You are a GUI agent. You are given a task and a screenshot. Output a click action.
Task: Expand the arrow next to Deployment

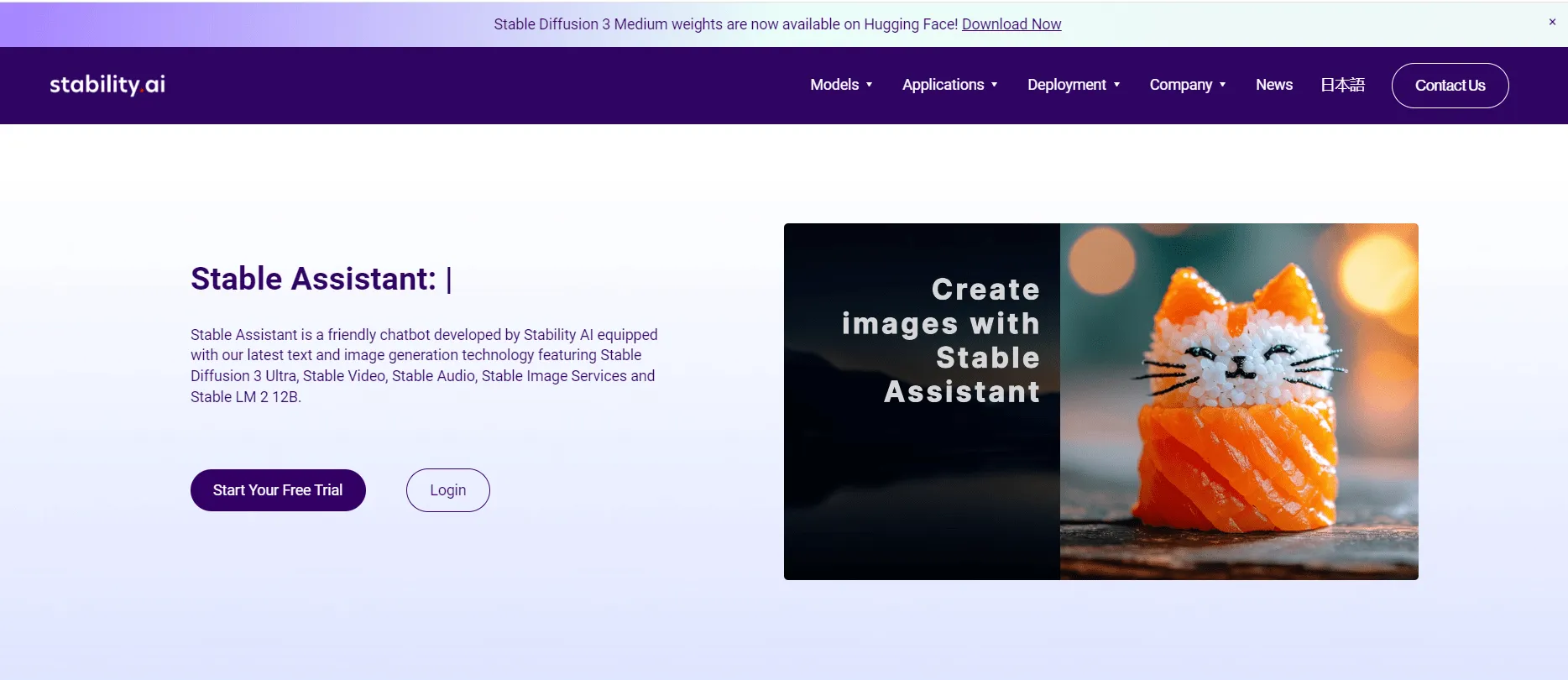[x=1117, y=85]
